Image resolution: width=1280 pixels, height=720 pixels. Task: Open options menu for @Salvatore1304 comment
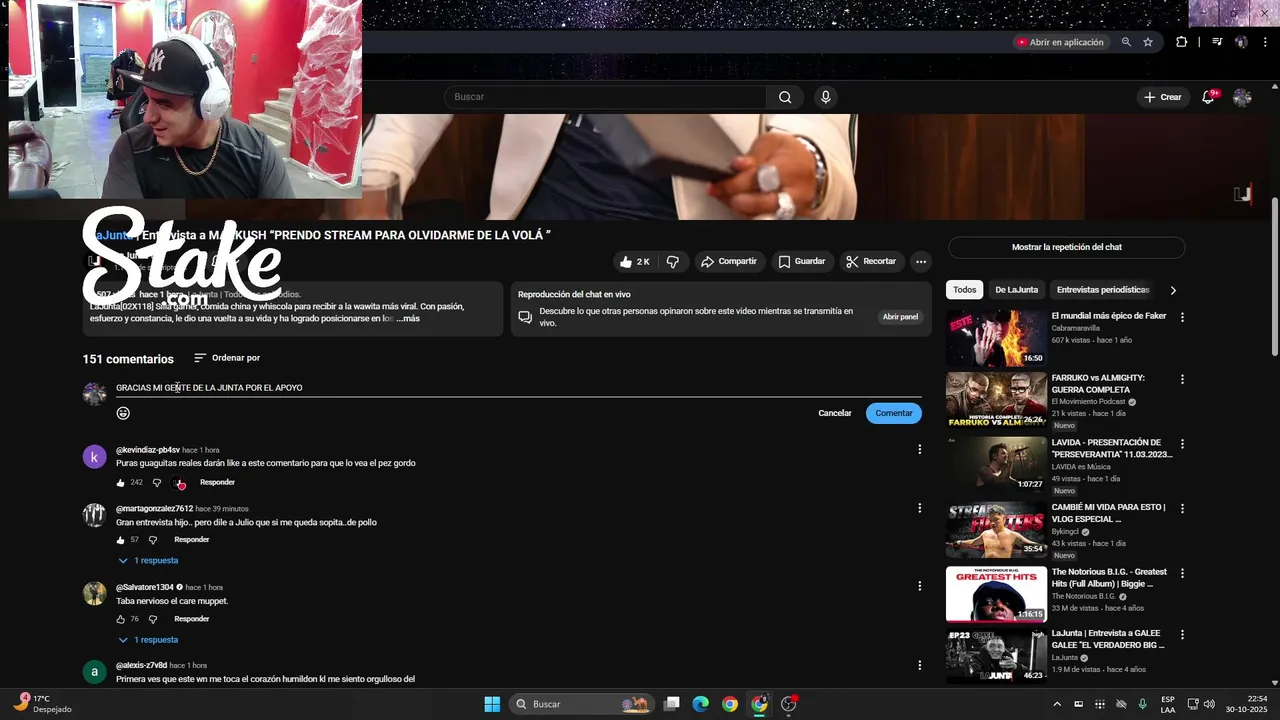click(919, 586)
